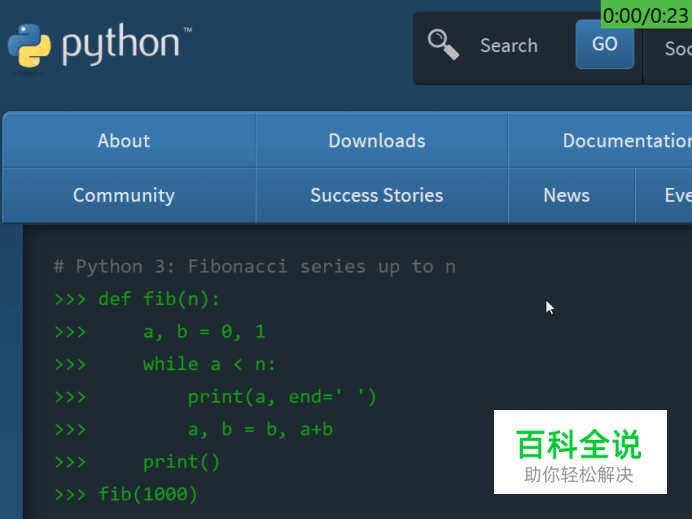Open the About menu item
Viewport: 692px width, 519px height.
click(124, 141)
